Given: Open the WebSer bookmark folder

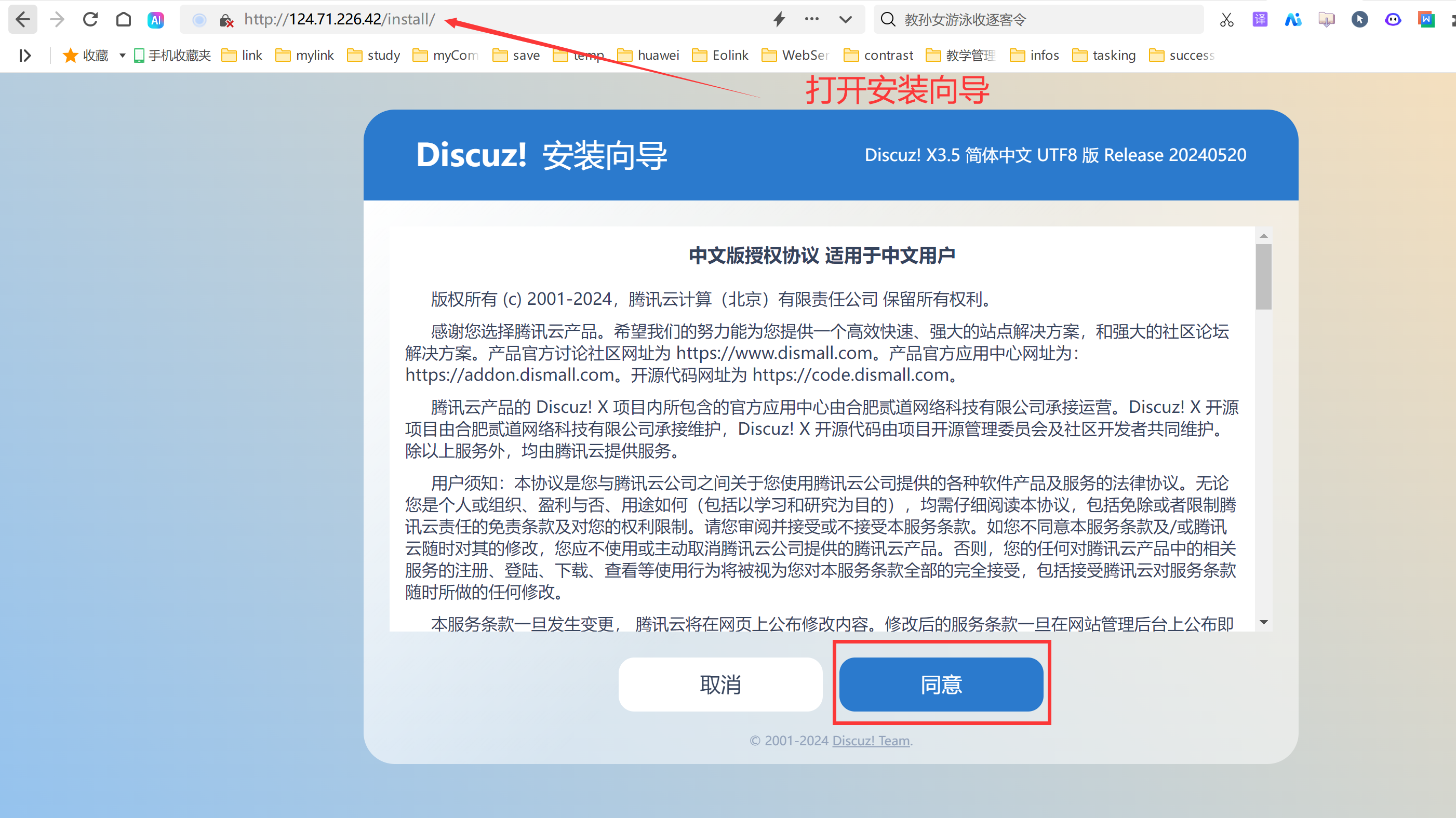Looking at the screenshot, I should click(x=795, y=56).
